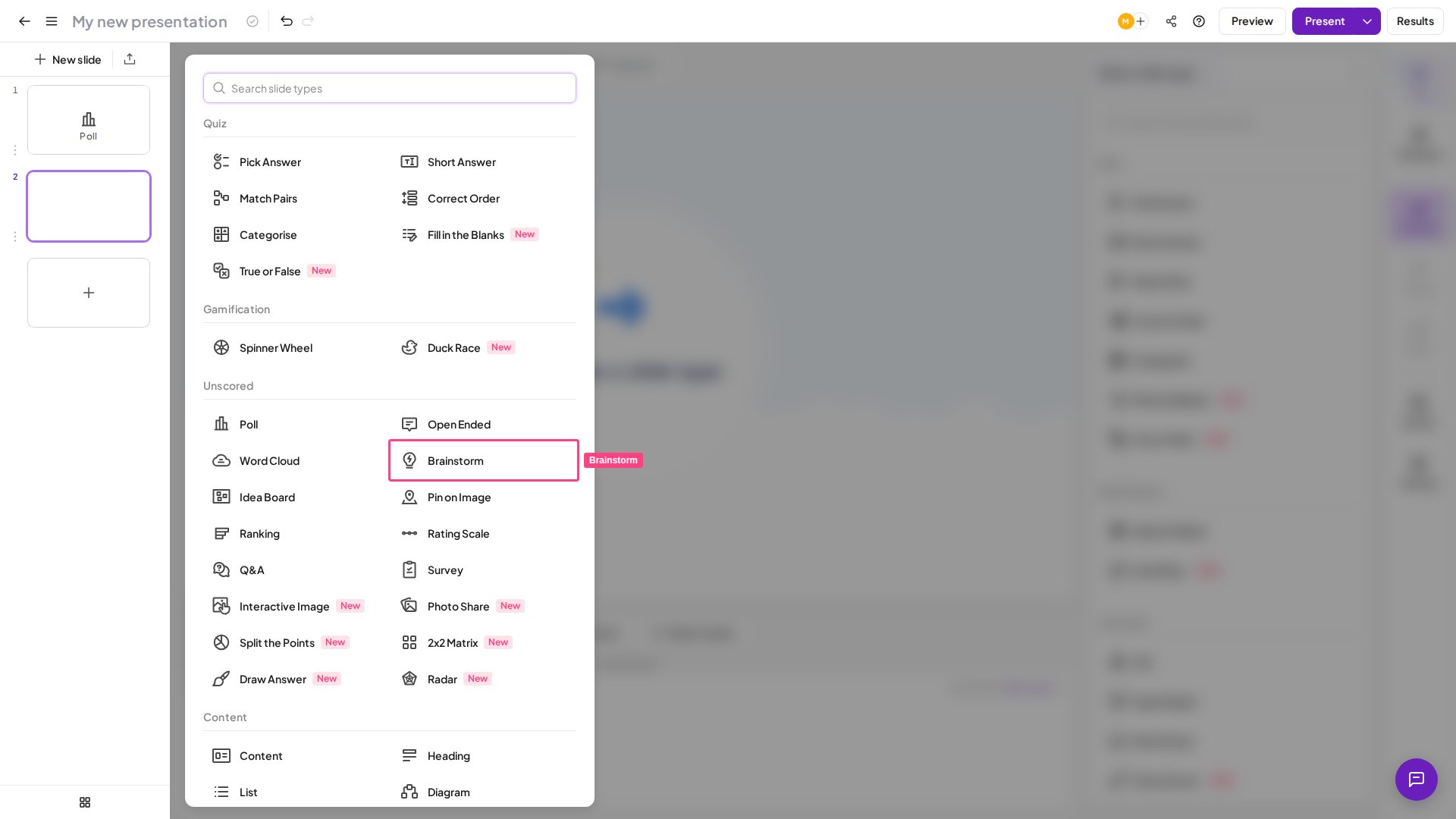Open the help question mark icon
The image size is (1456, 819).
coord(1199,21)
